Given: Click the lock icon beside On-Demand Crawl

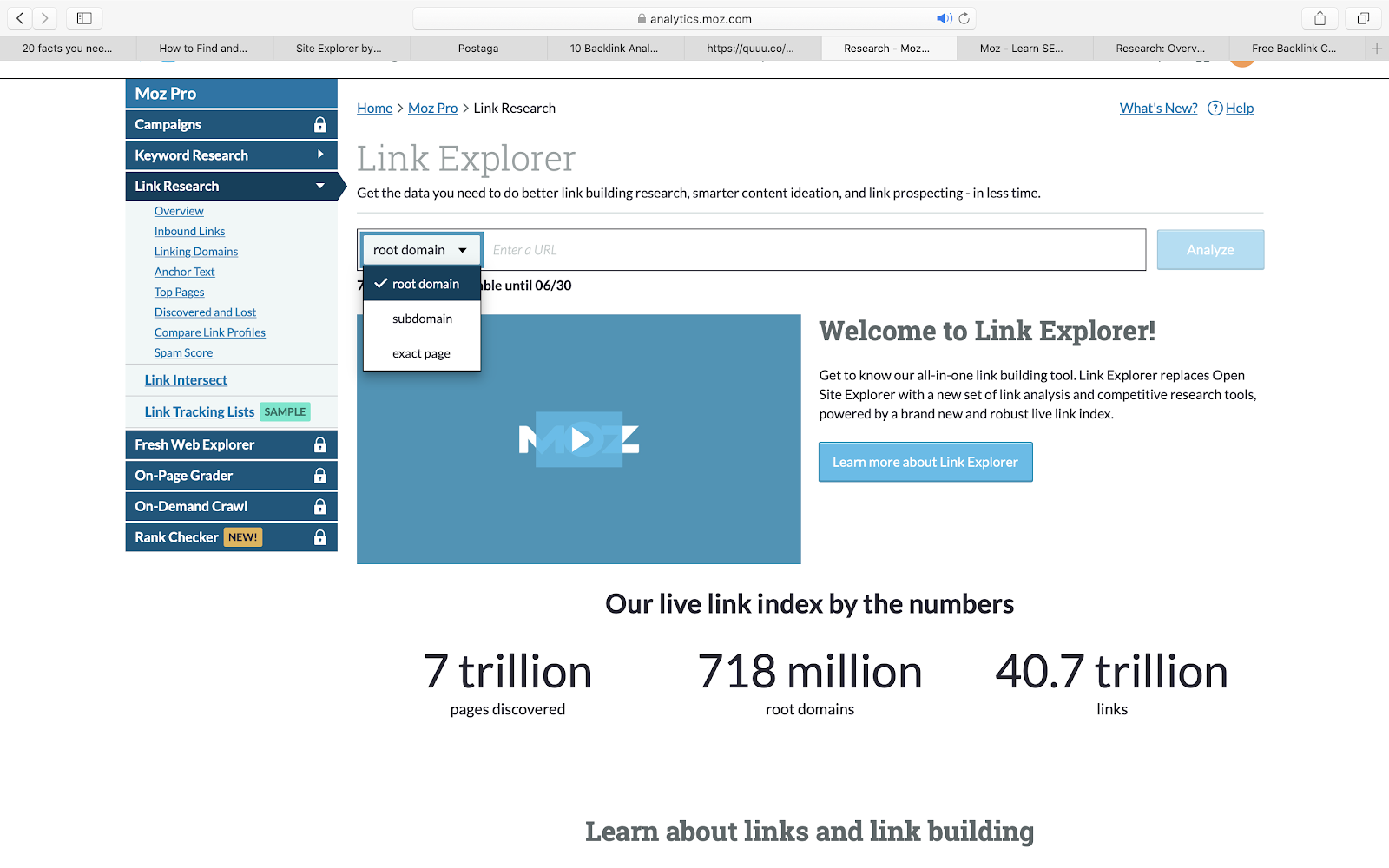Looking at the screenshot, I should point(320,507).
